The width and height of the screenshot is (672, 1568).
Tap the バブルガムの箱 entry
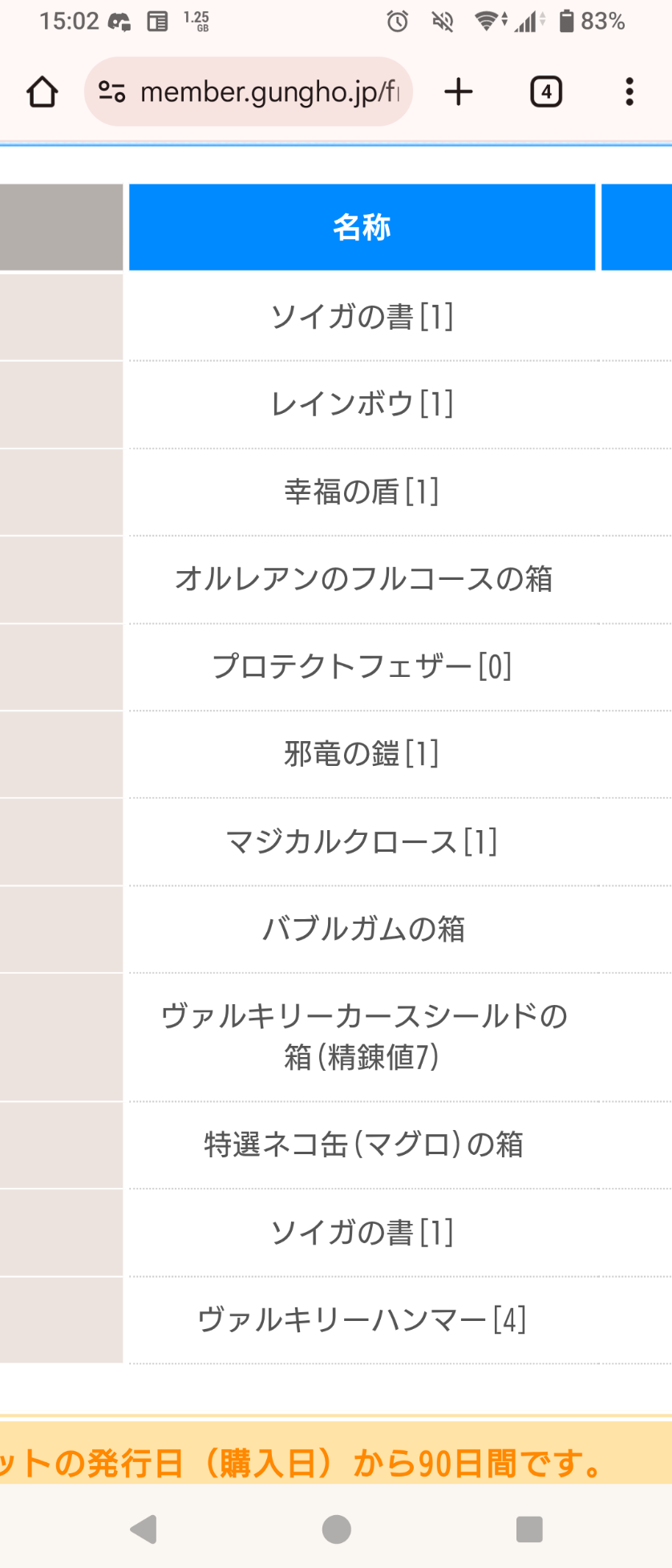point(363,929)
